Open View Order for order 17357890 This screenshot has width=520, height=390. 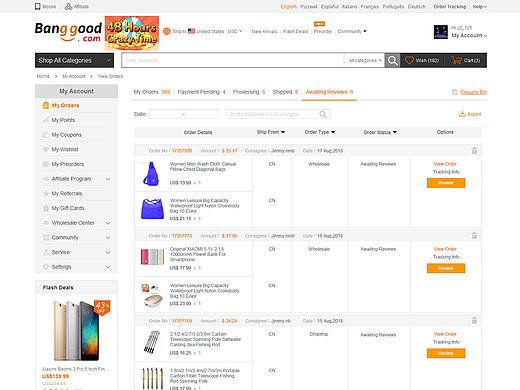click(x=445, y=164)
